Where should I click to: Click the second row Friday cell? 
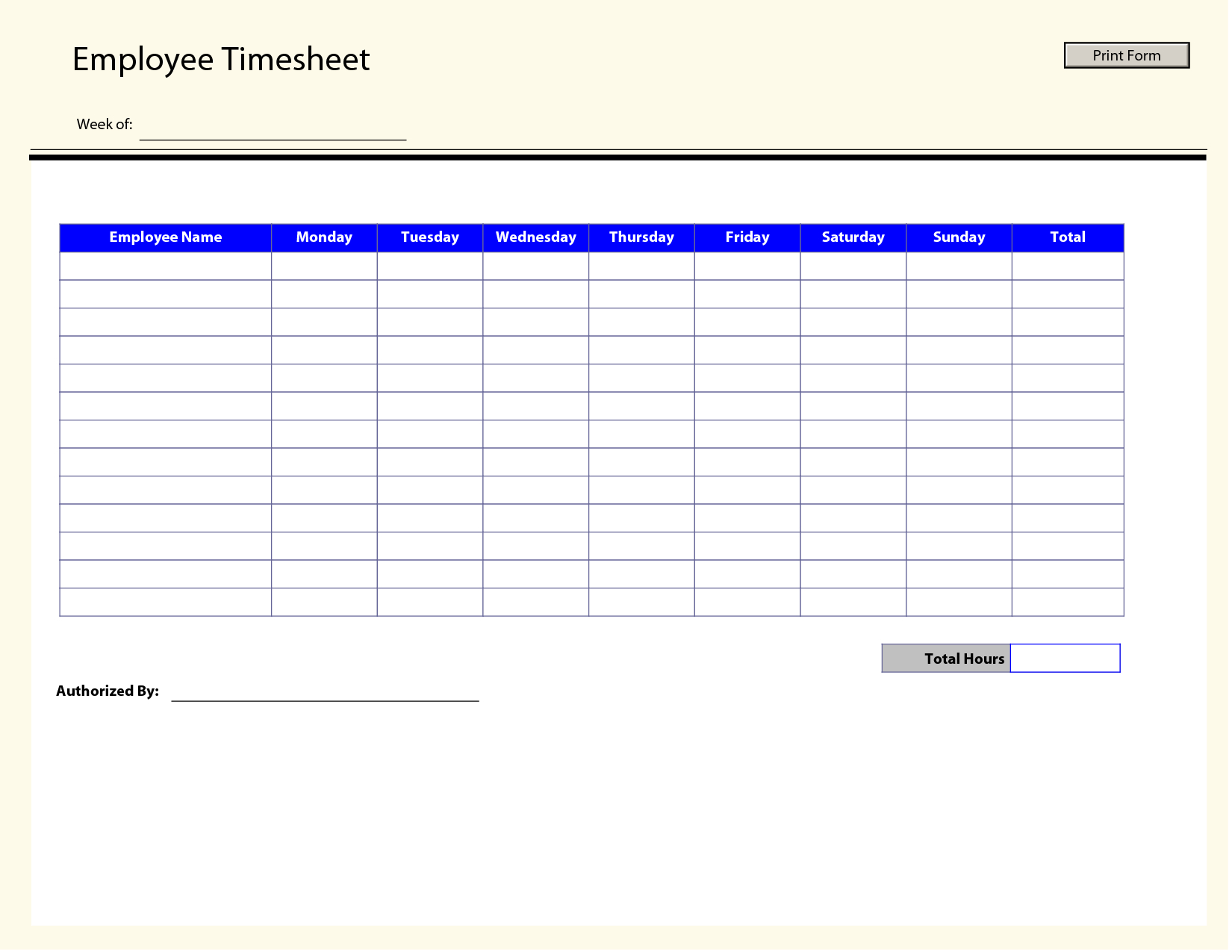click(x=747, y=293)
